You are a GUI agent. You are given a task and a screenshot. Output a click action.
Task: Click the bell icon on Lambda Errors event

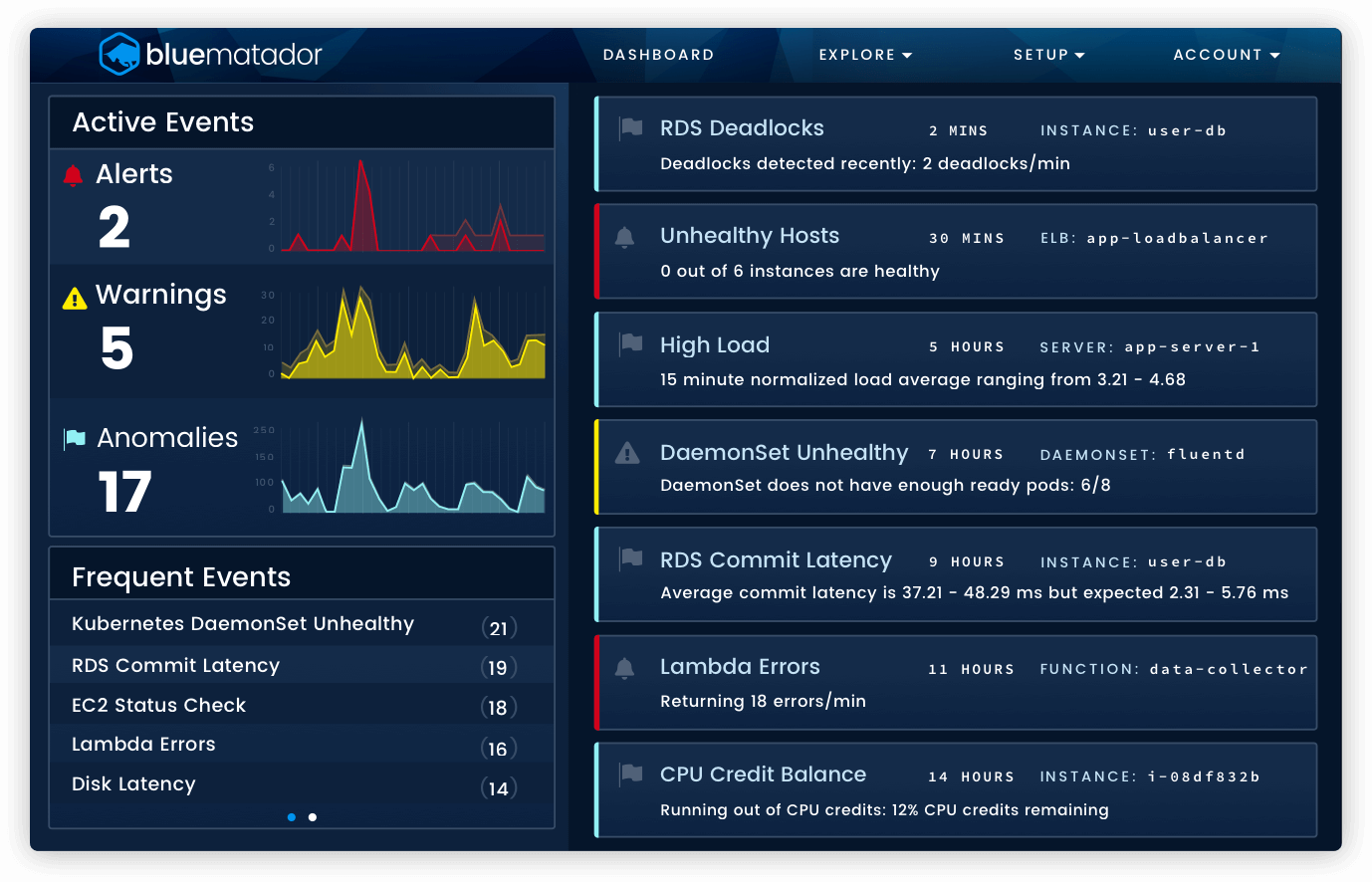(x=624, y=668)
